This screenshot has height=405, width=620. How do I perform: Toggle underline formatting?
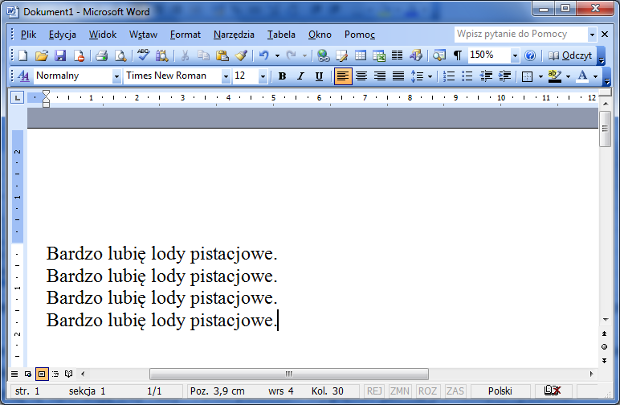319,76
